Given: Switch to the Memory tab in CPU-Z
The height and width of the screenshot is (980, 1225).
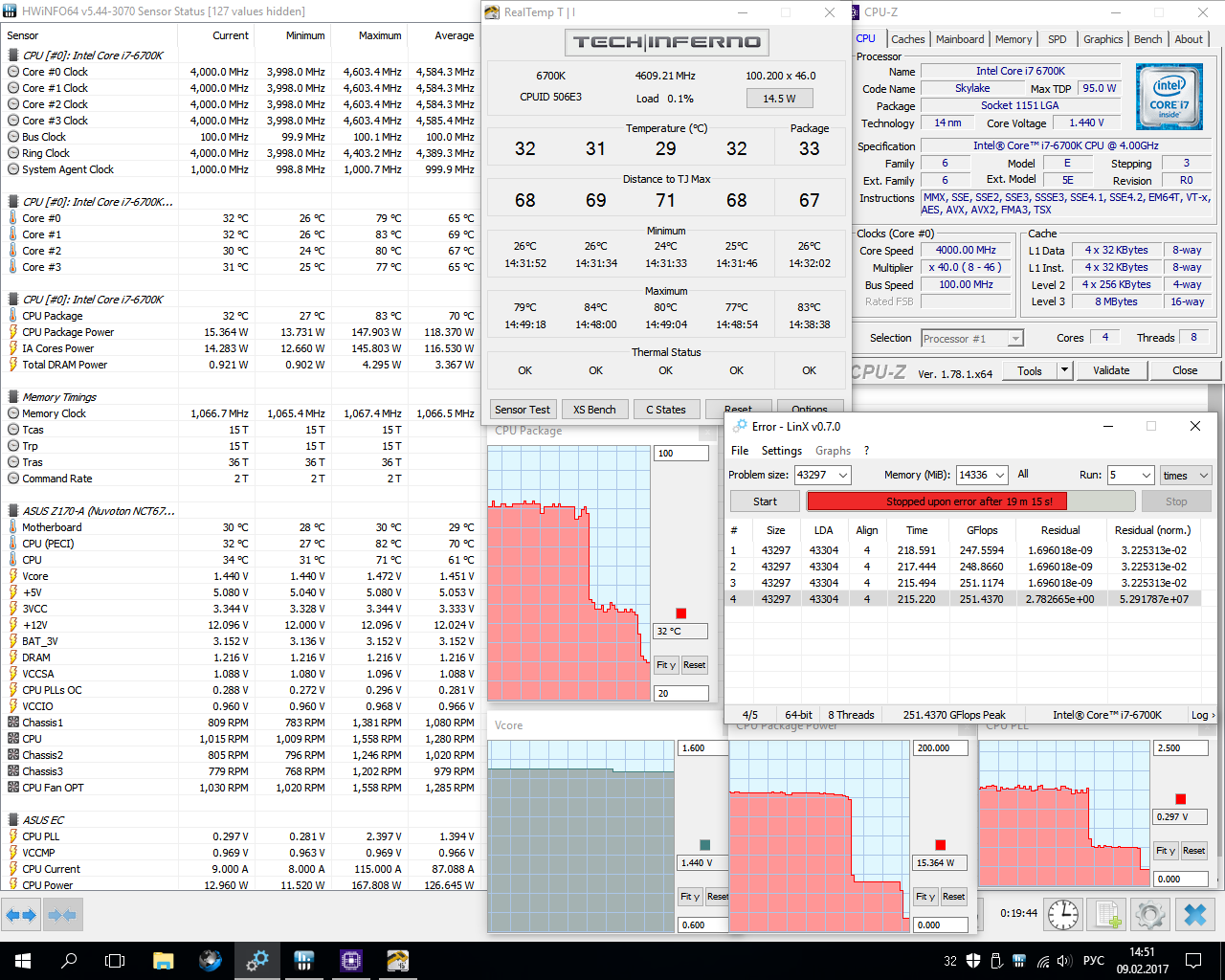Looking at the screenshot, I should pyautogui.click(x=1013, y=39).
